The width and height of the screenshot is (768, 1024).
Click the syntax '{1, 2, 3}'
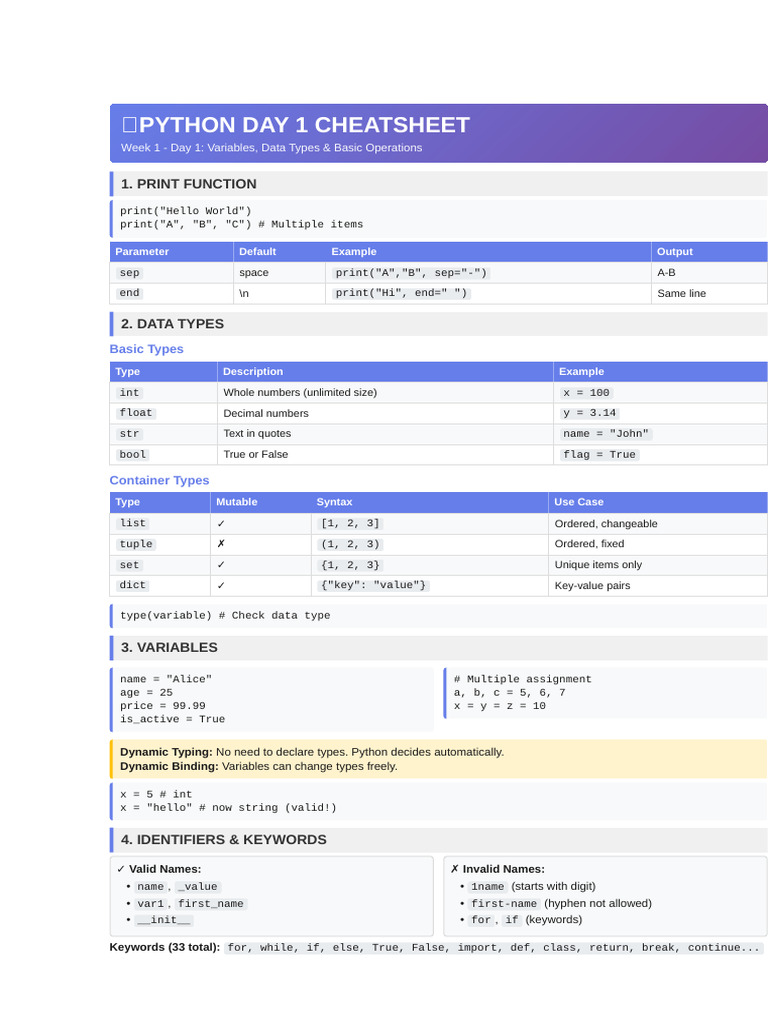350,565
